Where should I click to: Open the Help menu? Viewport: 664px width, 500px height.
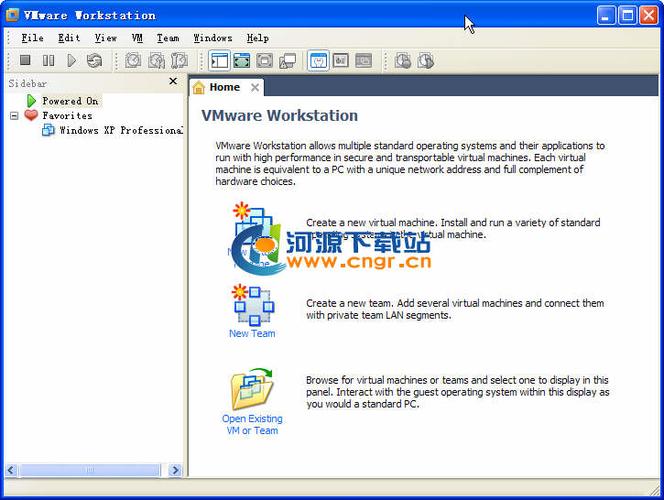click(x=257, y=38)
